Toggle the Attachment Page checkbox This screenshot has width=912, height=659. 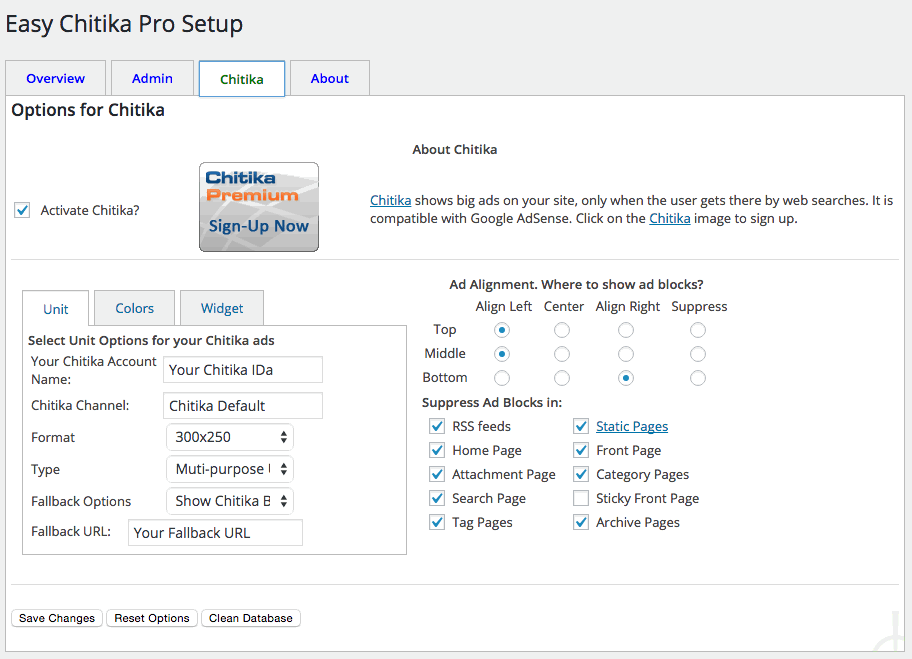(x=437, y=474)
